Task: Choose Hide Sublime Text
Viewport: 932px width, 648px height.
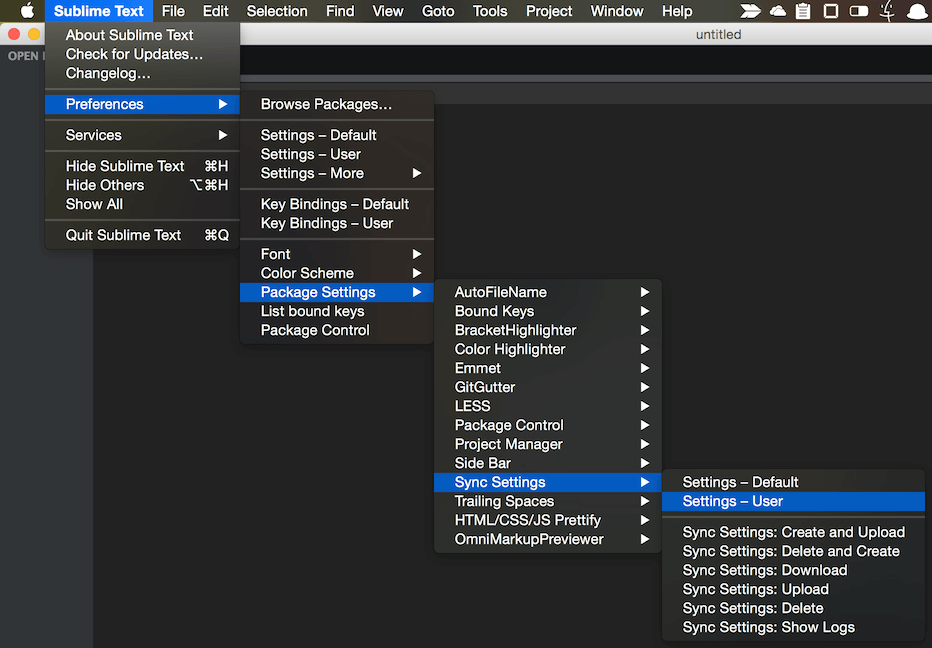Action: (142, 166)
